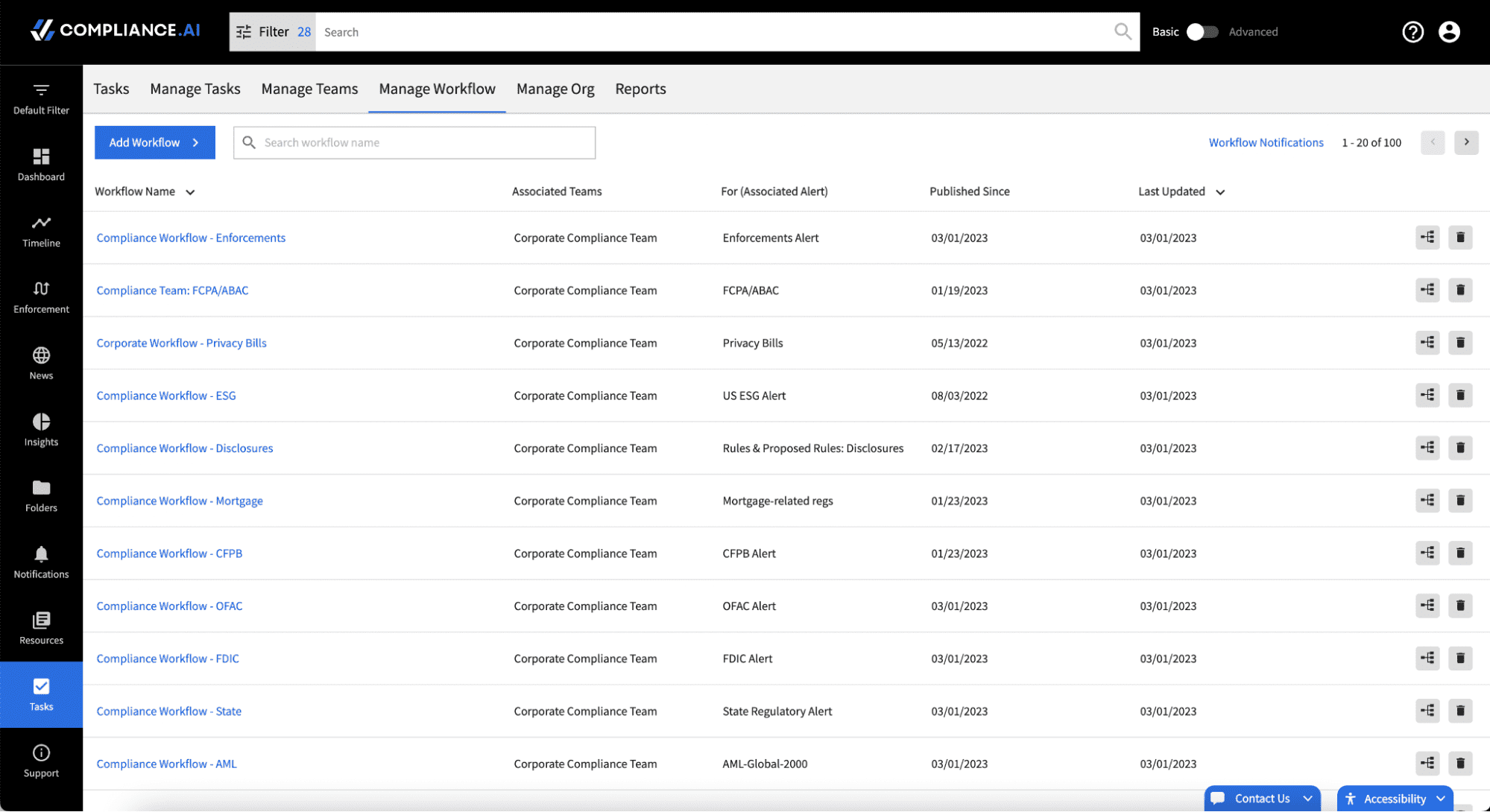The height and width of the screenshot is (812, 1490).
Task: Sort by Workflow Name column arrow
Action: [190, 192]
